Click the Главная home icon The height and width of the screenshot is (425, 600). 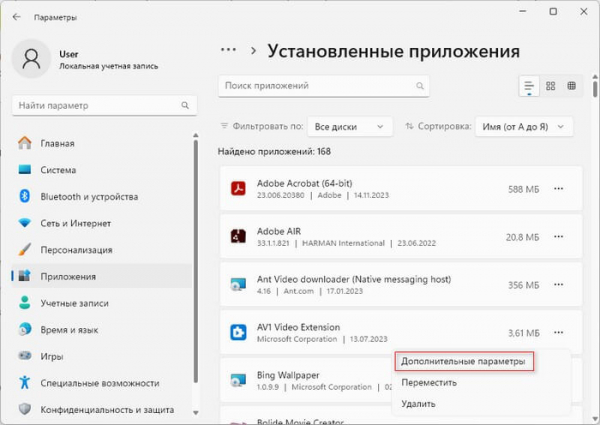(x=25, y=143)
